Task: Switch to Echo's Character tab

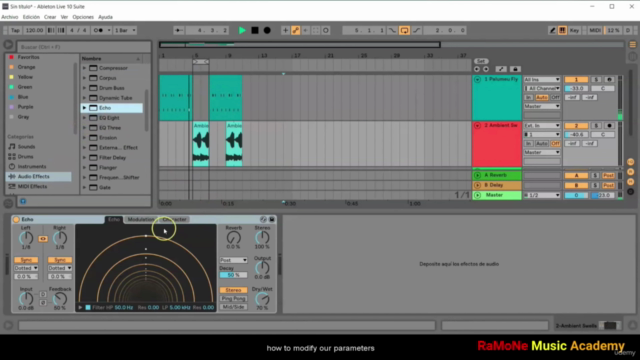Action: 174,220
